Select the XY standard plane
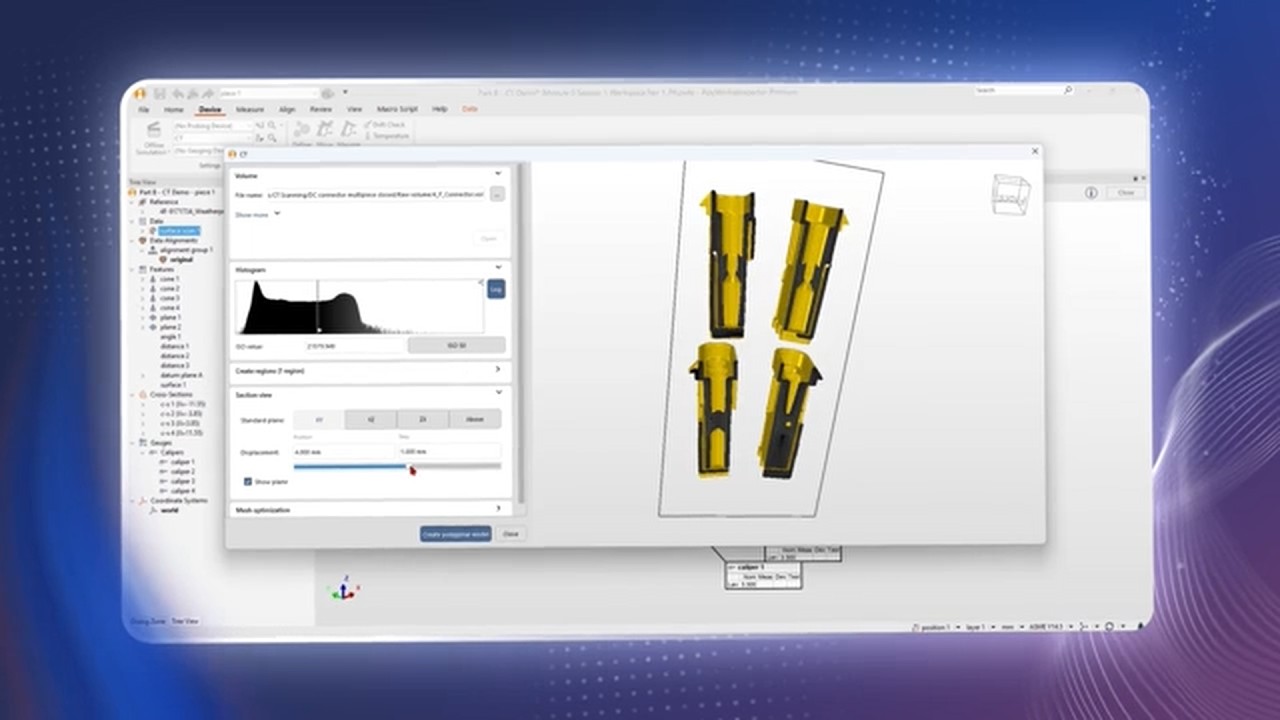This screenshot has width=1280, height=720. pyautogui.click(x=319, y=420)
